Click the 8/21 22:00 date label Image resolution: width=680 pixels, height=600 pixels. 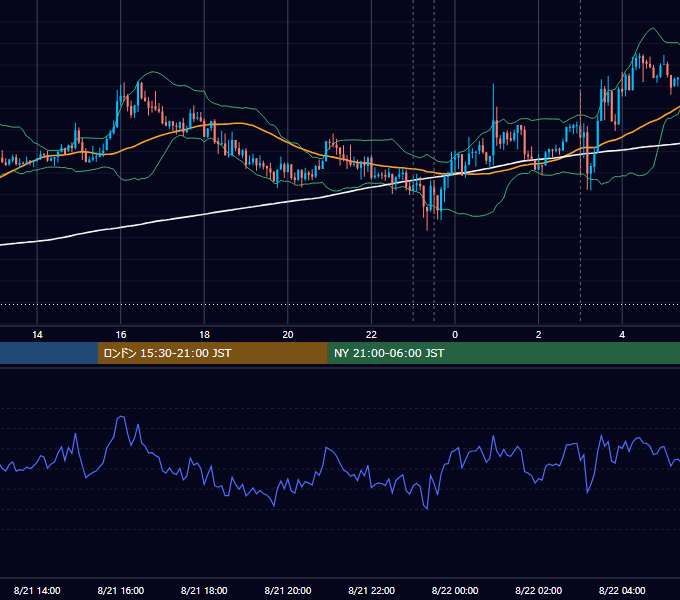point(372,590)
